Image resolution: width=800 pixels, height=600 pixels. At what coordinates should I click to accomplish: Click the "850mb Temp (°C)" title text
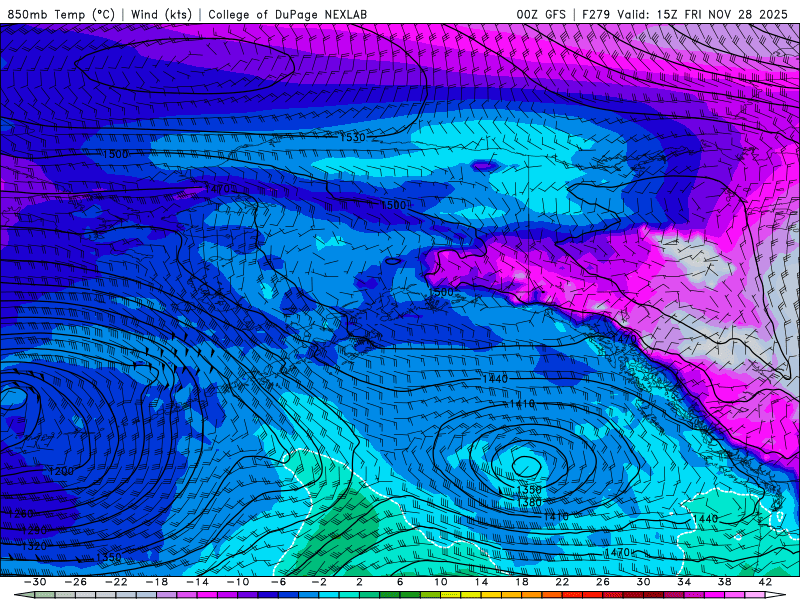coord(61,14)
